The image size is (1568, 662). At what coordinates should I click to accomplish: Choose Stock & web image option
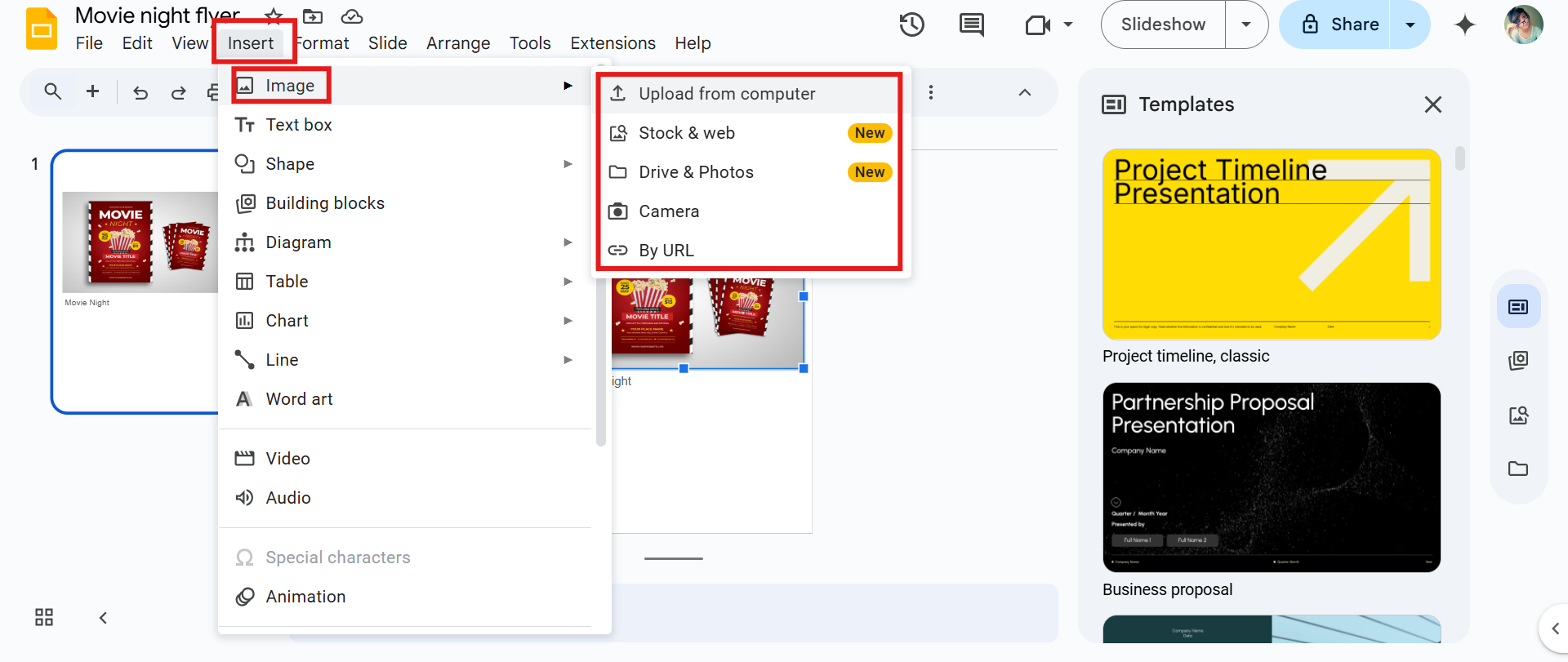751,133
